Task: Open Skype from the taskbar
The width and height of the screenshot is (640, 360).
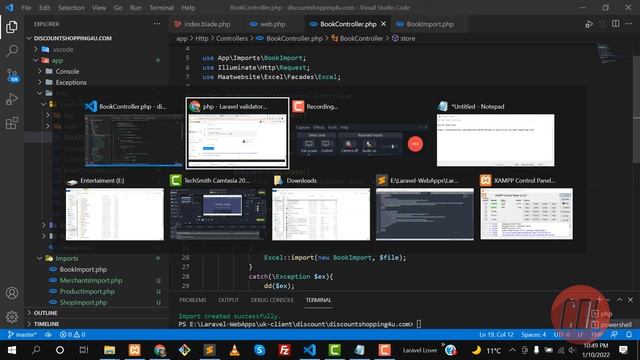Action: [x=260, y=350]
